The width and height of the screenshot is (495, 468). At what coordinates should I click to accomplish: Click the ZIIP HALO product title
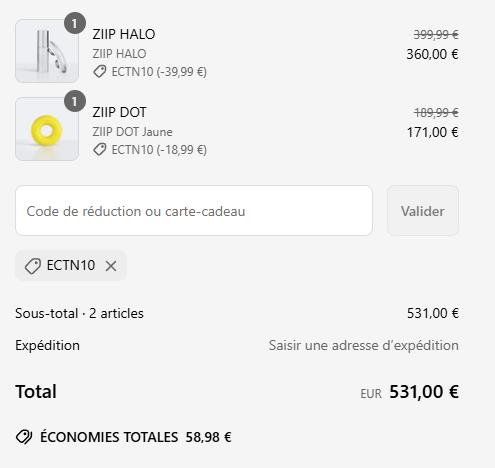pos(124,34)
